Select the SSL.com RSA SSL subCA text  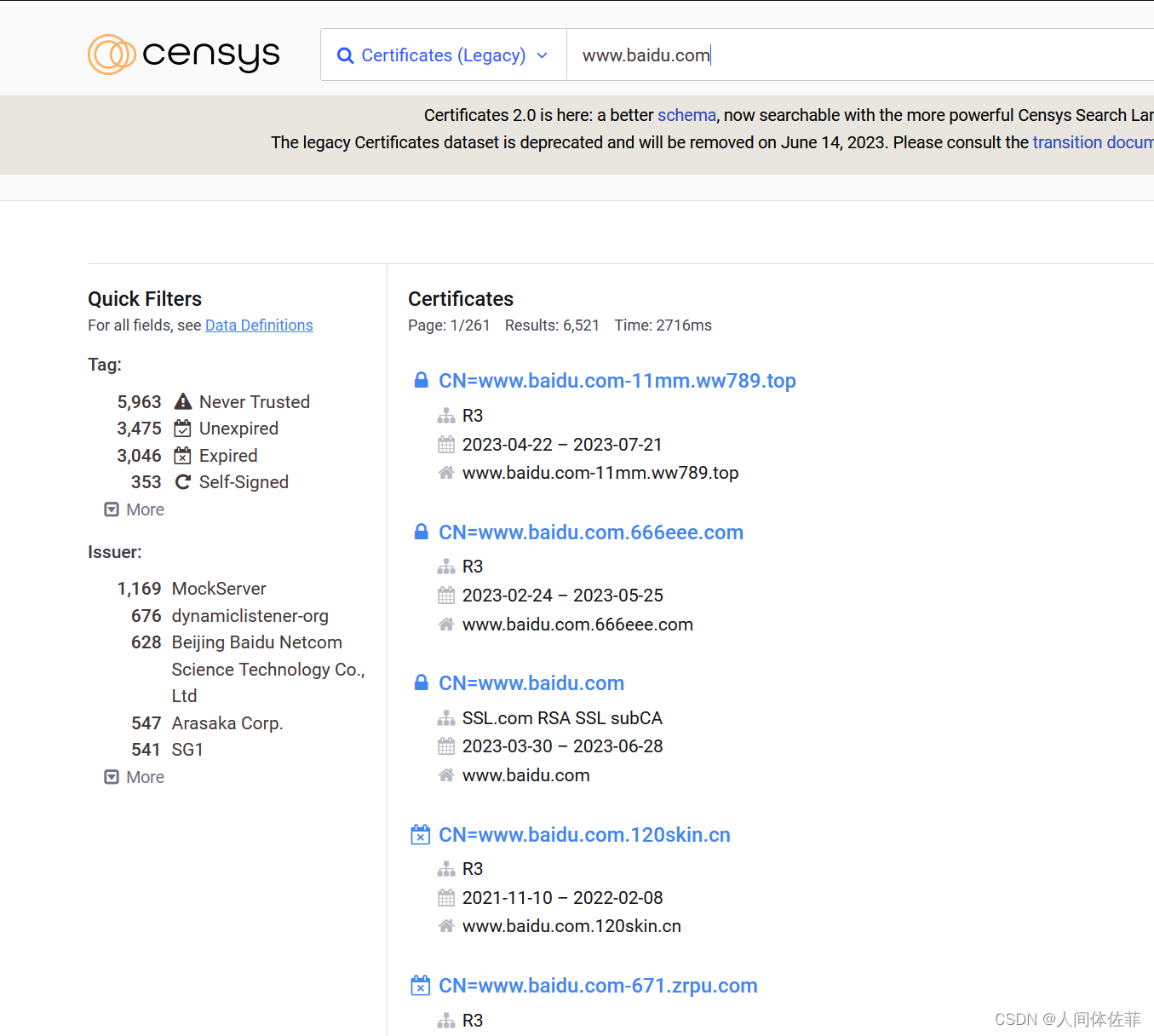pyautogui.click(x=562, y=718)
